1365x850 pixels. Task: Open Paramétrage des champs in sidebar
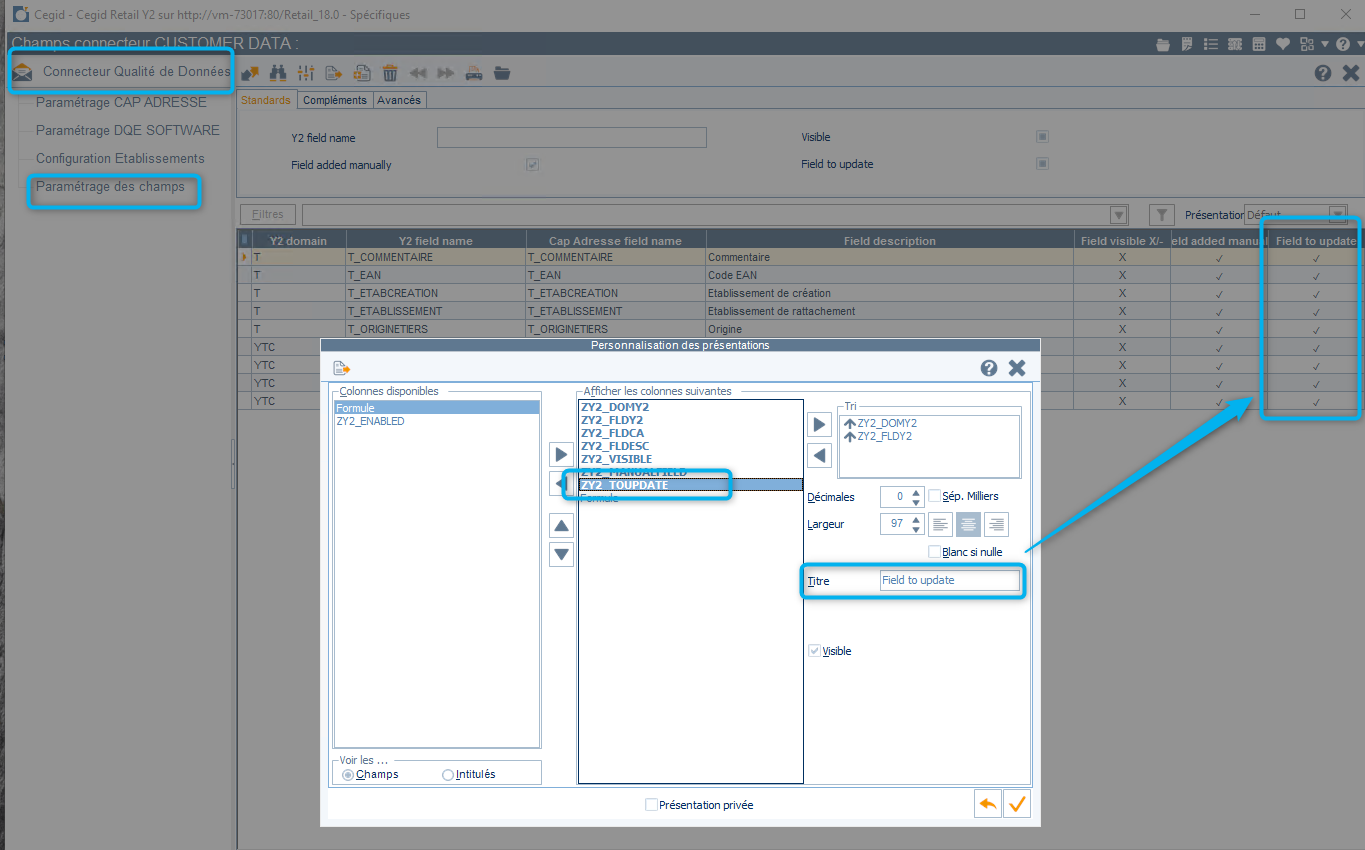pos(110,186)
